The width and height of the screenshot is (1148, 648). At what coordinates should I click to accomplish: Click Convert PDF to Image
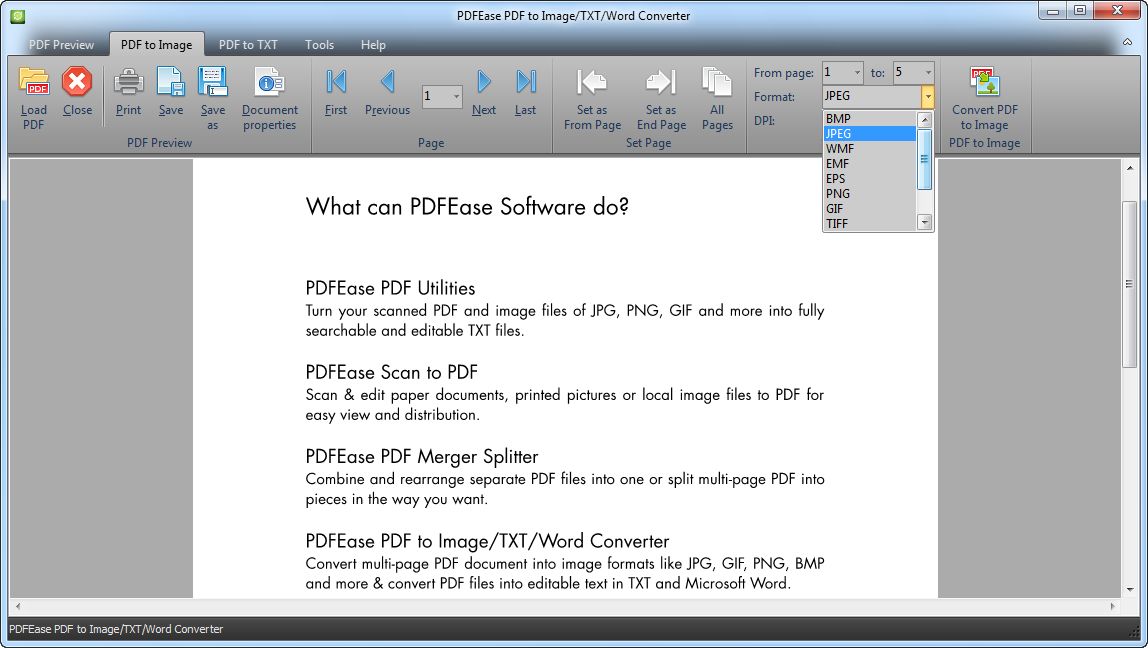(x=985, y=81)
